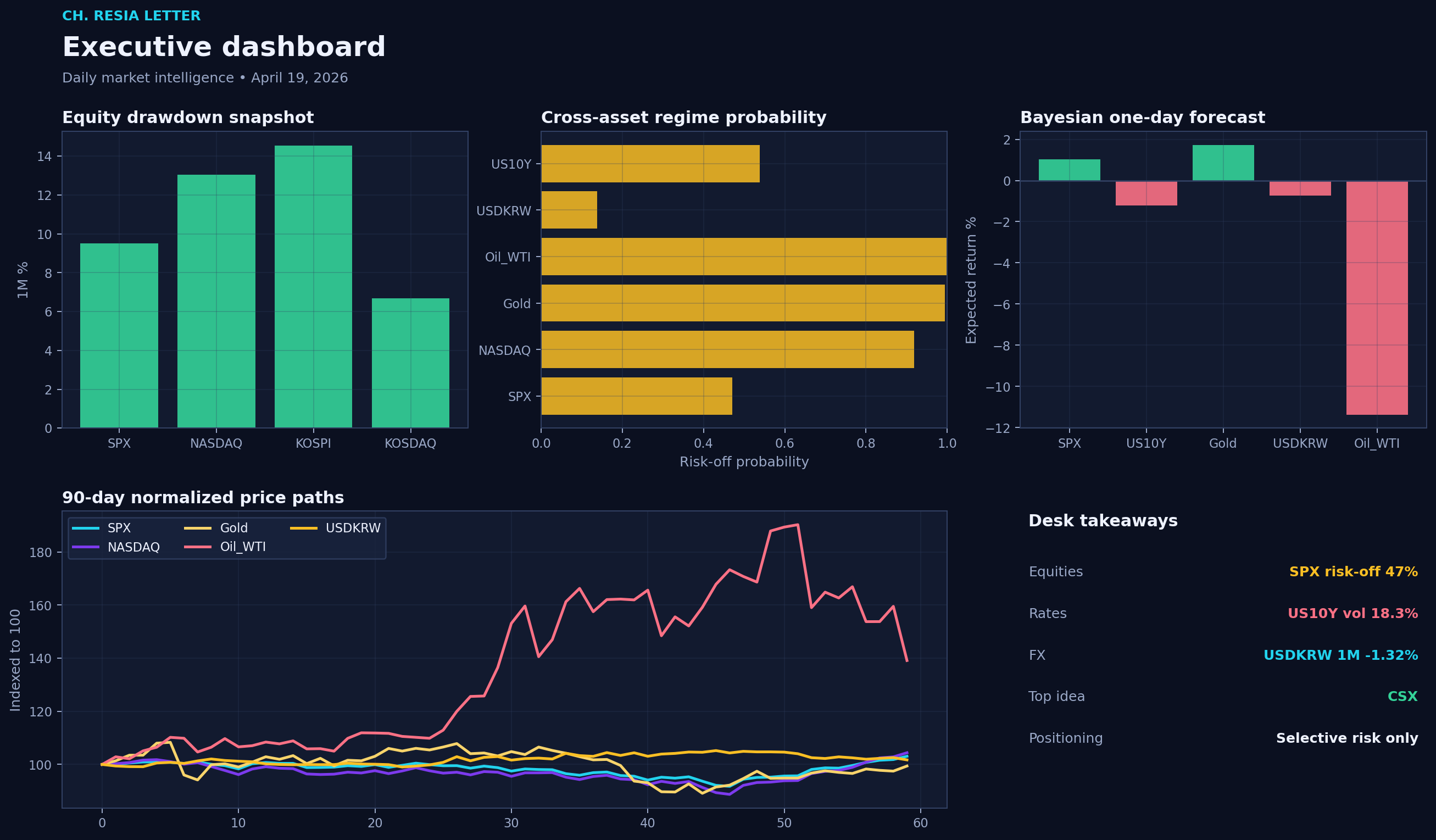Click the 'Oil_WTI' label under Bayesian forecast
Viewport: 1436px width, 840px height.
pyautogui.click(x=1377, y=443)
